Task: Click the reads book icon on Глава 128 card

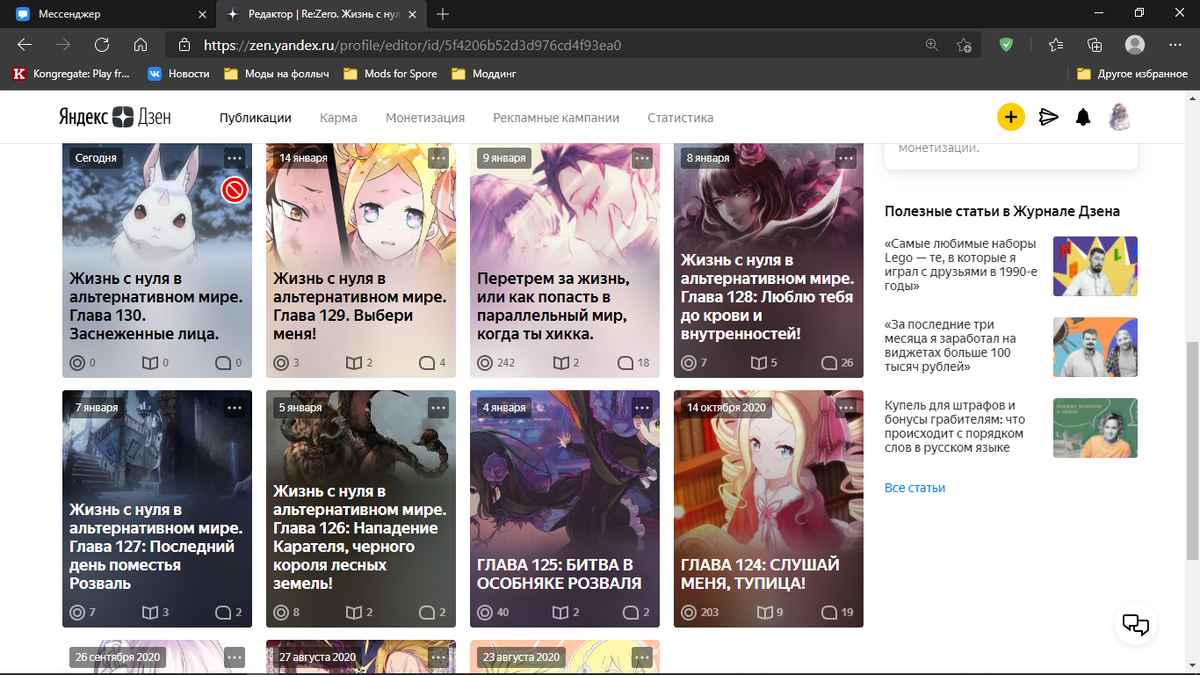Action: 758,362
